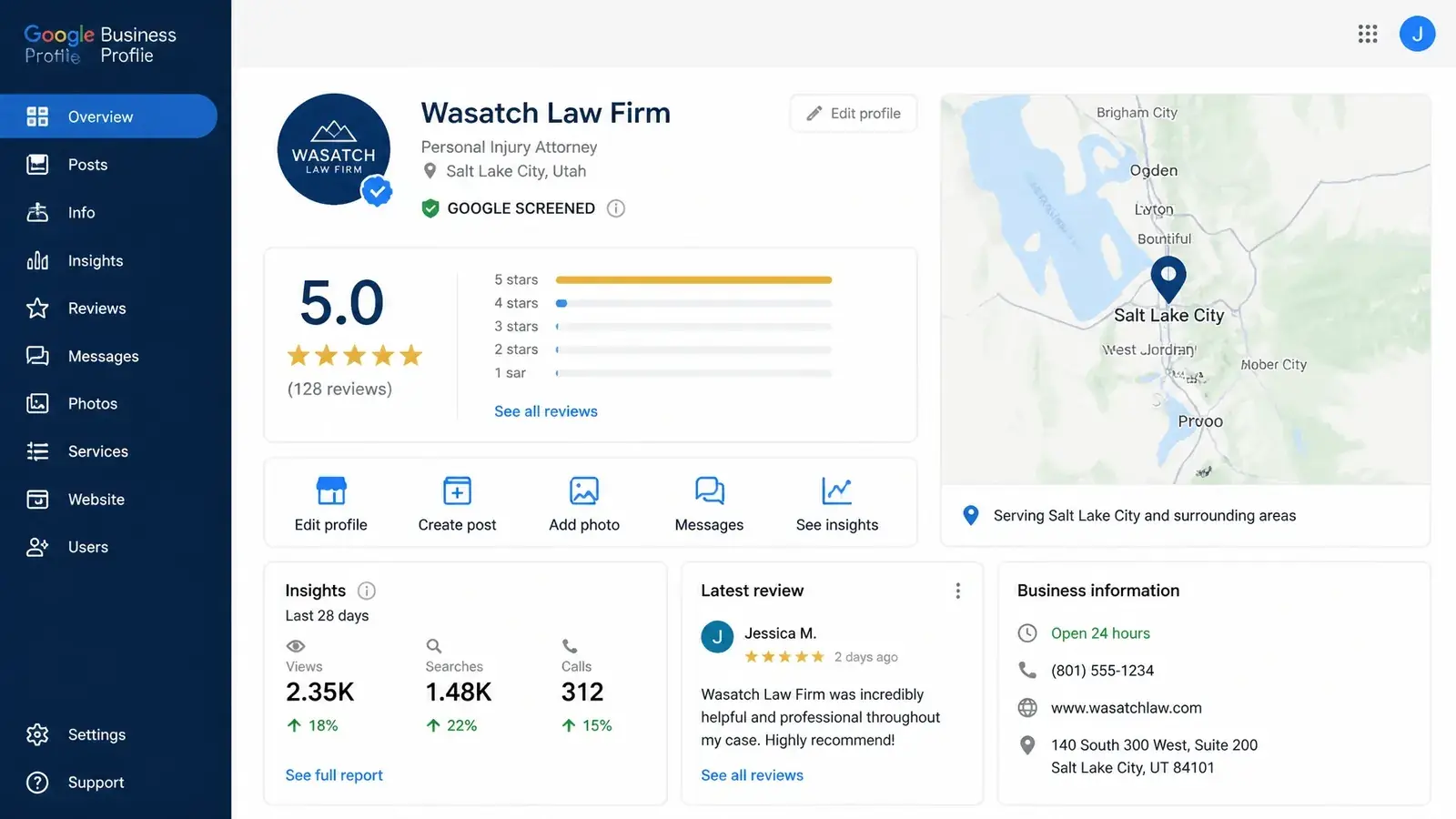Click the Users sidebar icon
This screenshot has height=819, width=1456.
37,547
